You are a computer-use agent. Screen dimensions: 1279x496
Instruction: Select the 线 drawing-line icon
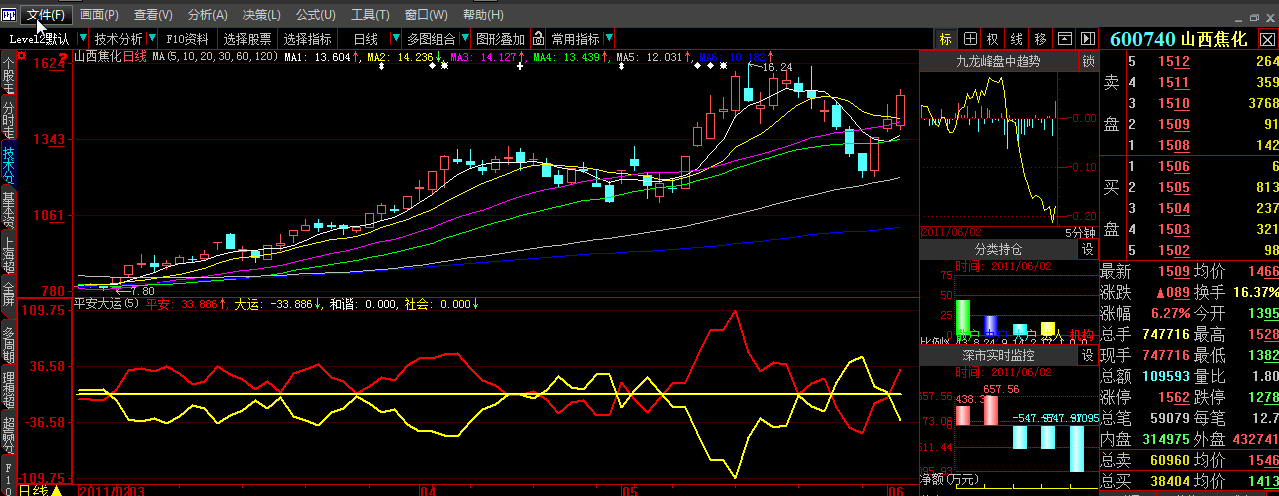point(1017,39)
